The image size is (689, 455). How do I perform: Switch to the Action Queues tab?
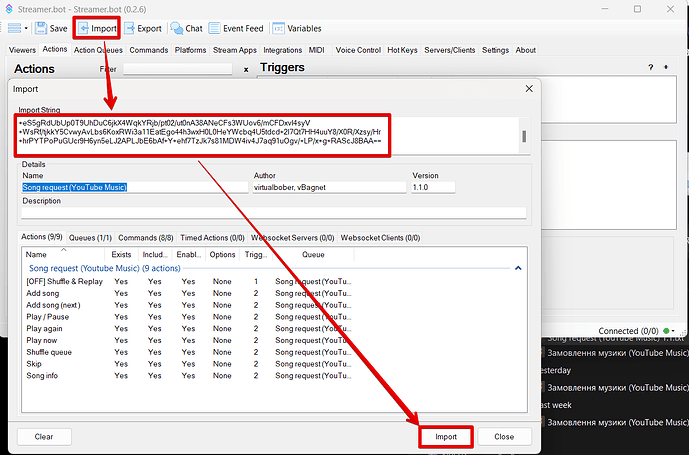point(98,50)
